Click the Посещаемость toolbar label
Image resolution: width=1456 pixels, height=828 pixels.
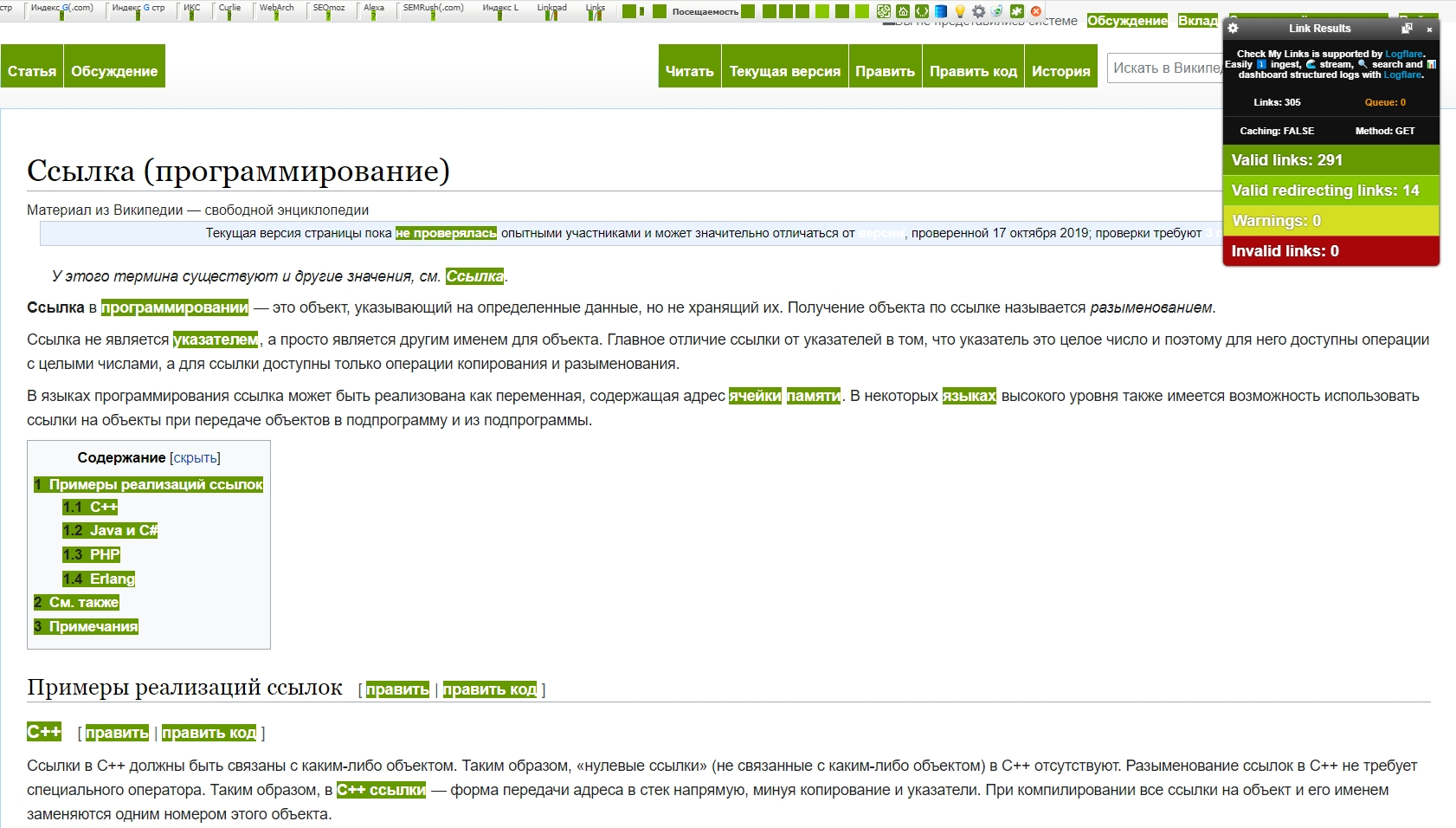[705, 12]
